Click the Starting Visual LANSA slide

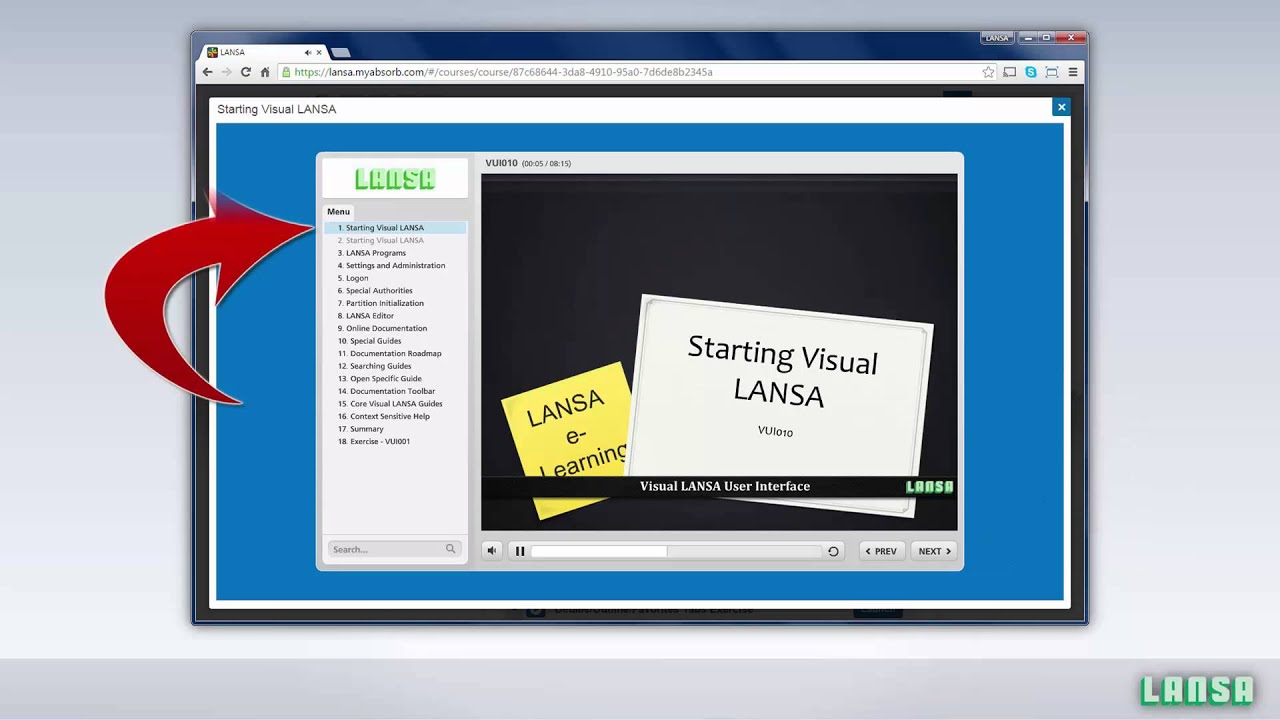tap(719, 352)
